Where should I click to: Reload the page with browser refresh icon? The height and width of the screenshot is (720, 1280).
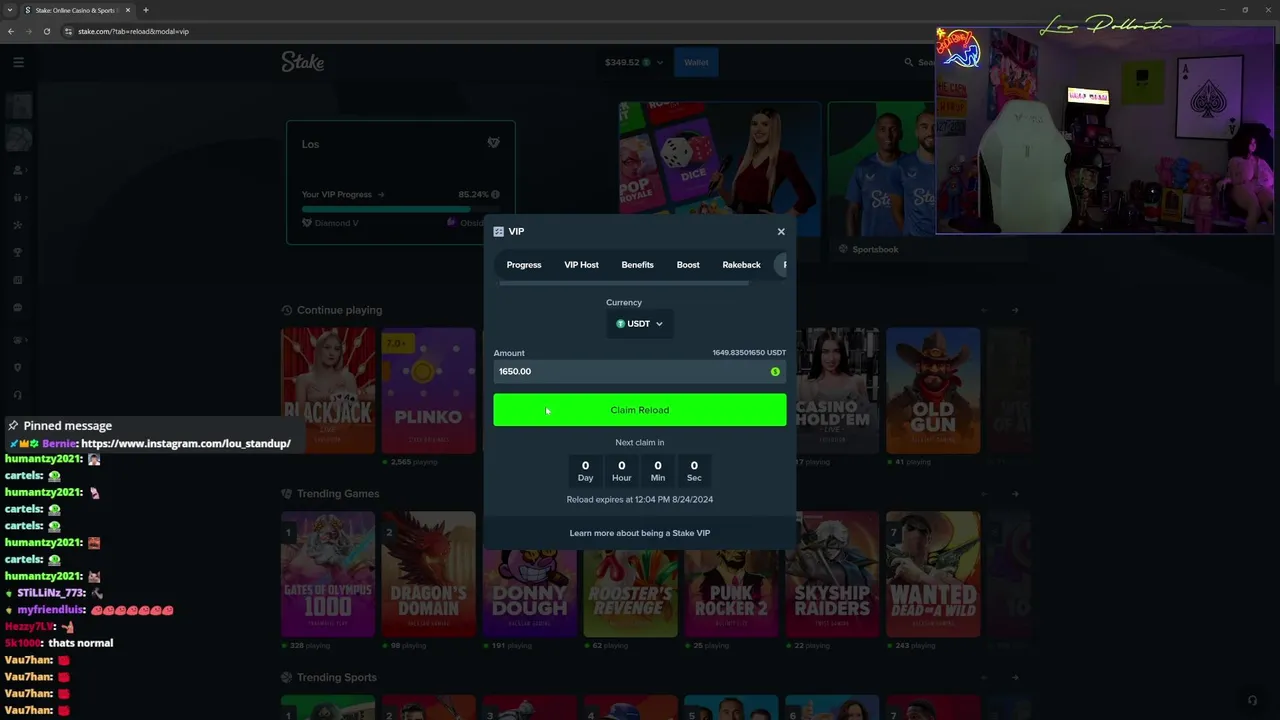click(47, 31)
